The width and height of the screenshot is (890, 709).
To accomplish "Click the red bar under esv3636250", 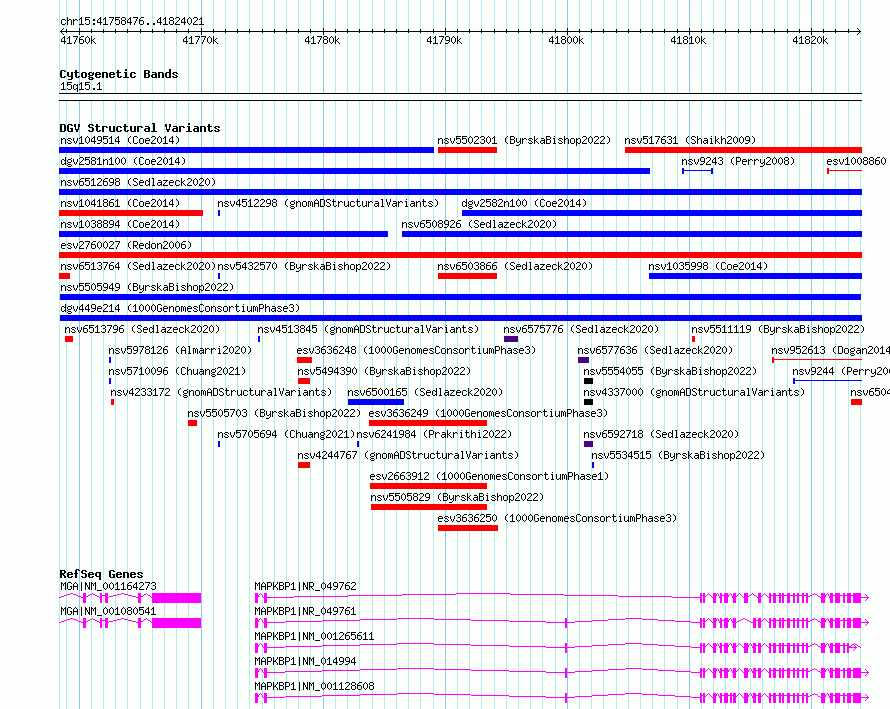I will click(468, 528).
